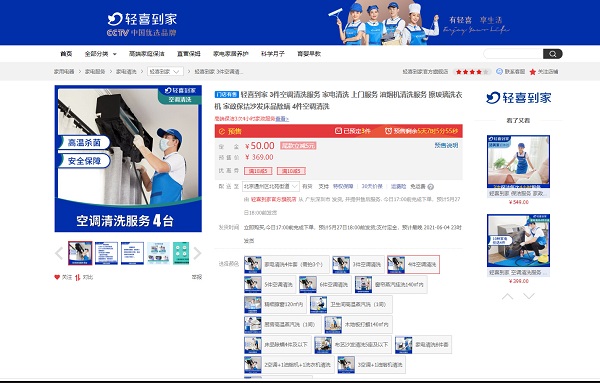
Task: Click the store star rating
Action: (472, 72)
